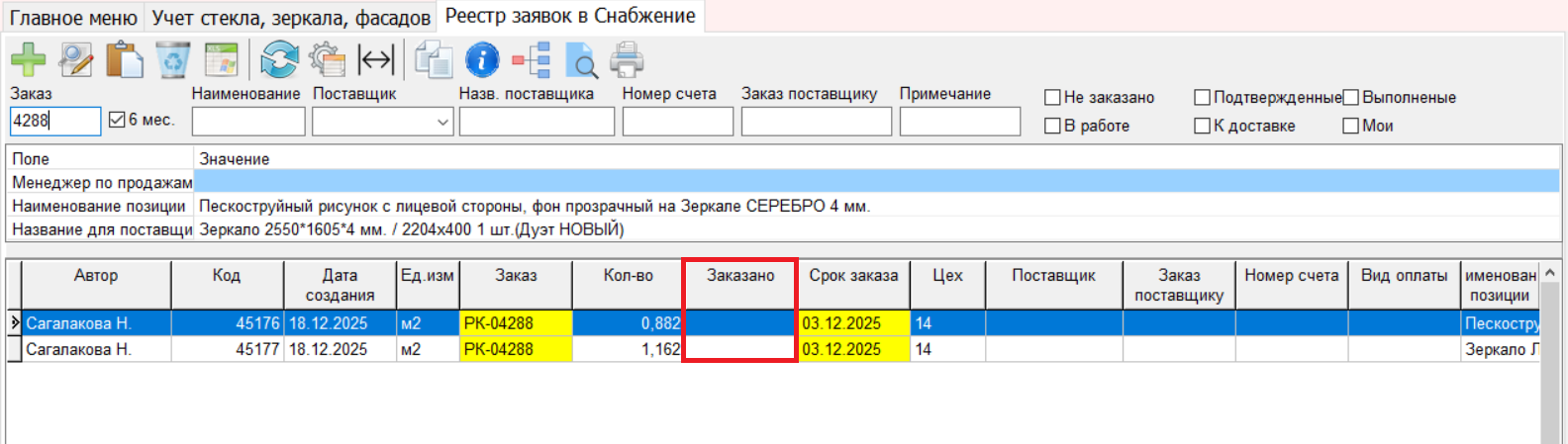Tick the "В работе" checkbox
This screenshot has height=444, width=1568.
pos(1053,127)
